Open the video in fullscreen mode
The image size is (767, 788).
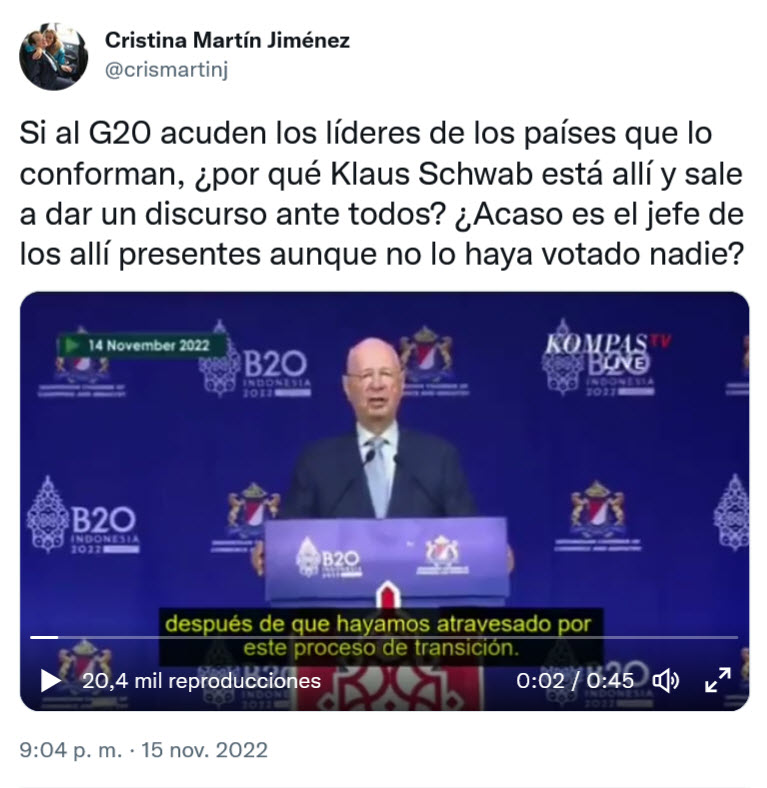[717, 680]
